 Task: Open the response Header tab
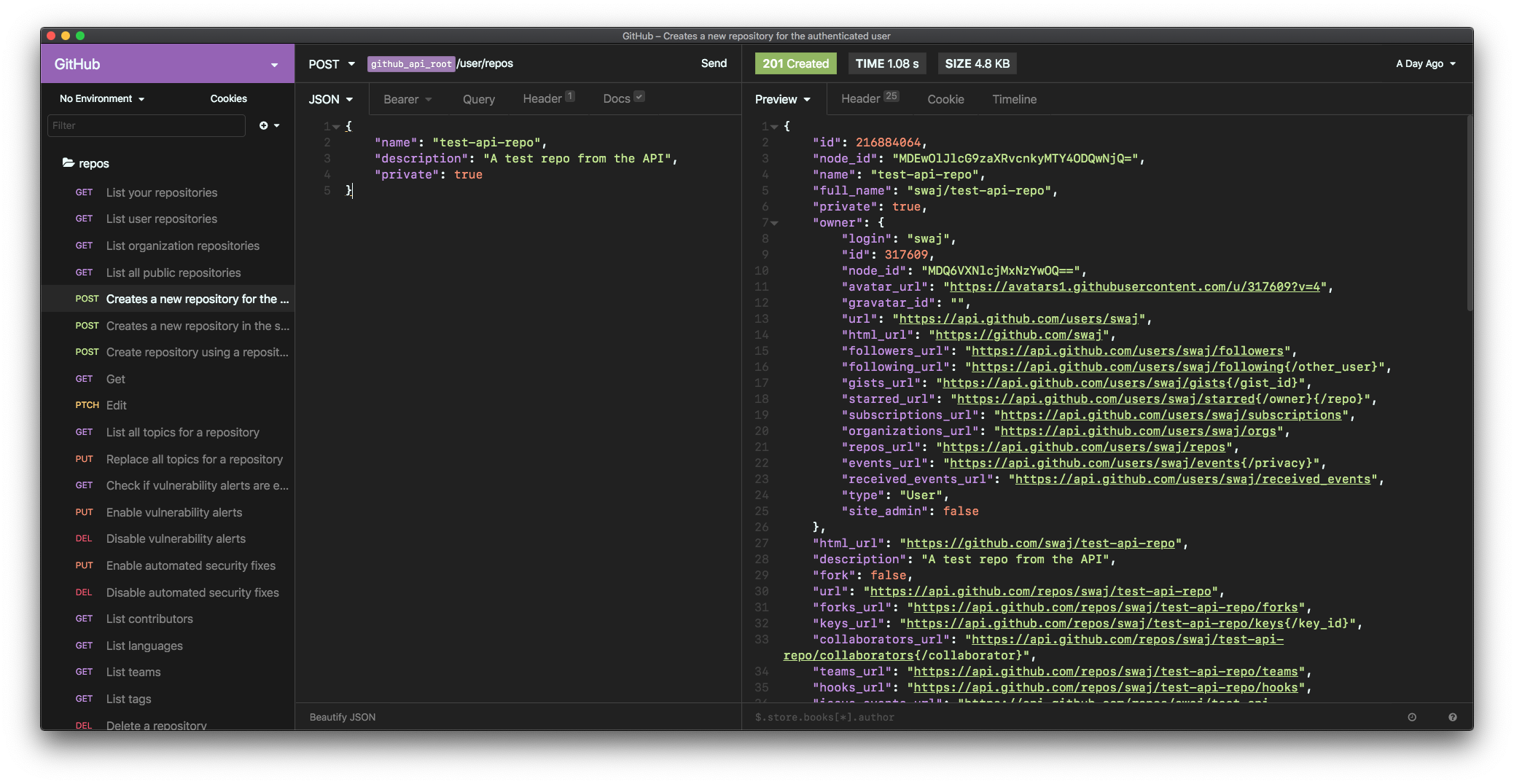(870, 98)
